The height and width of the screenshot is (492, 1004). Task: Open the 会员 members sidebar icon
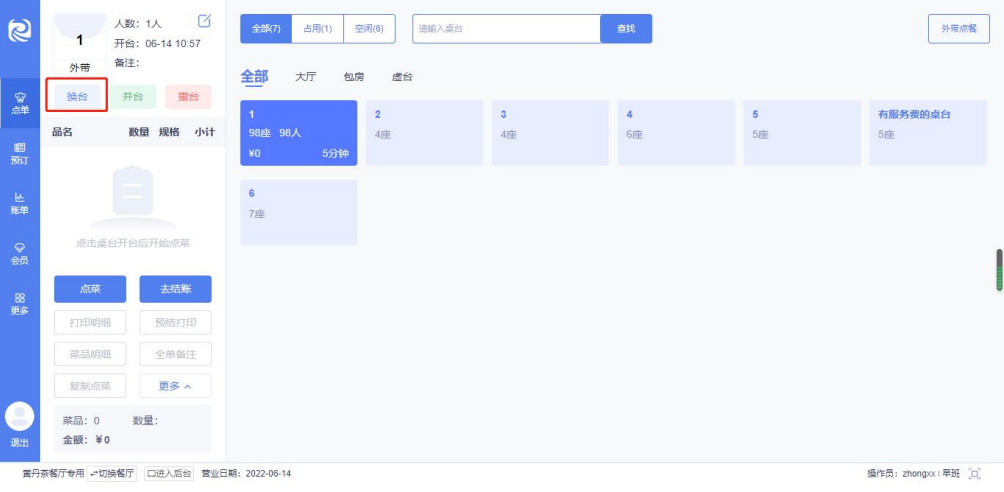pyautogui.click(x=20, y=254)
